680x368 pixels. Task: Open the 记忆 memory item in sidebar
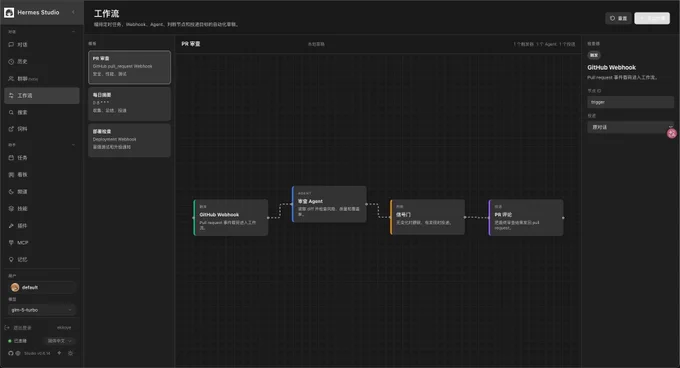pos(42,259)
